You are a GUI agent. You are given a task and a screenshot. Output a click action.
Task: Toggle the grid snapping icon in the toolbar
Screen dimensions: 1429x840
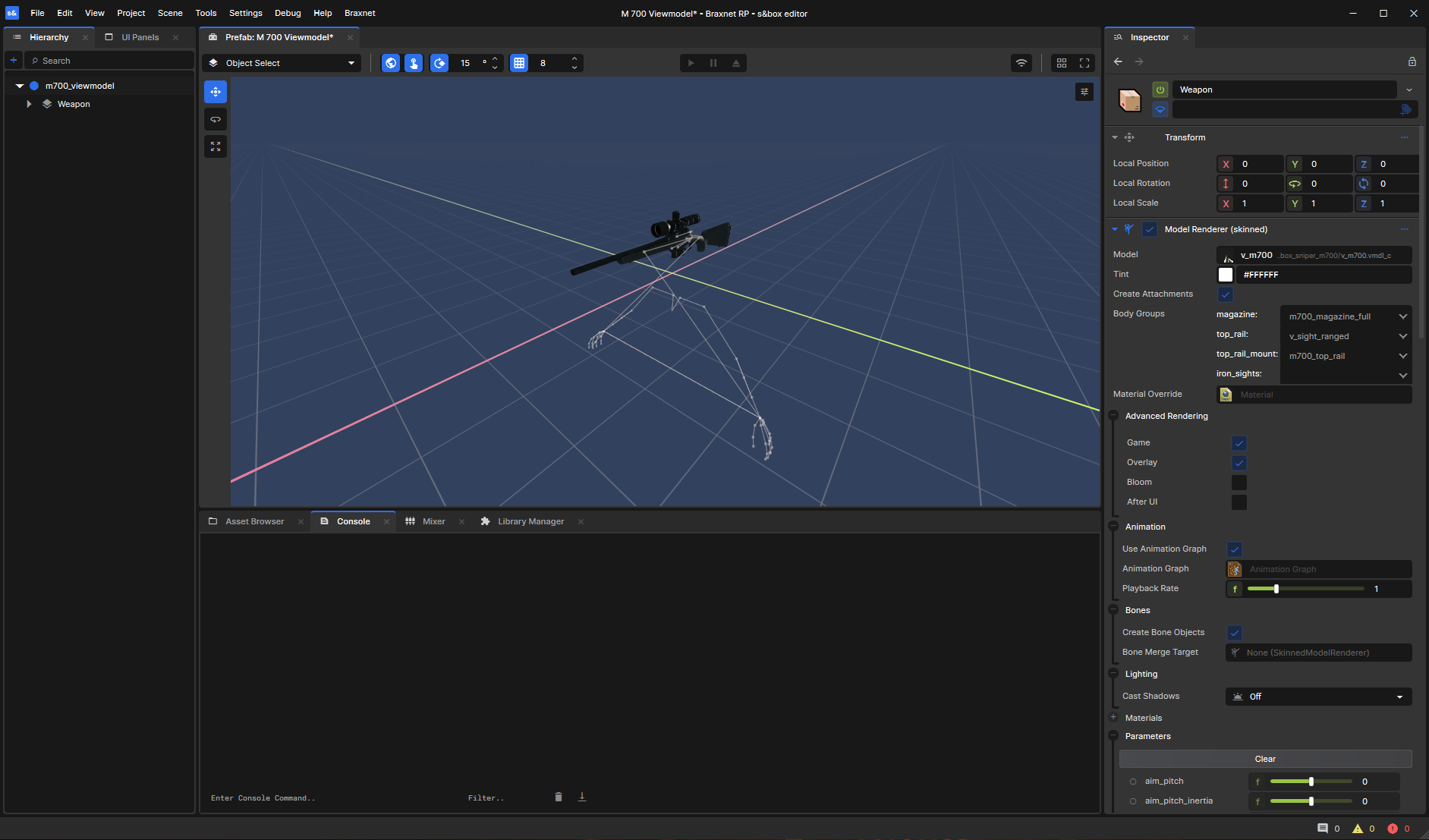[x=518, y=63]
